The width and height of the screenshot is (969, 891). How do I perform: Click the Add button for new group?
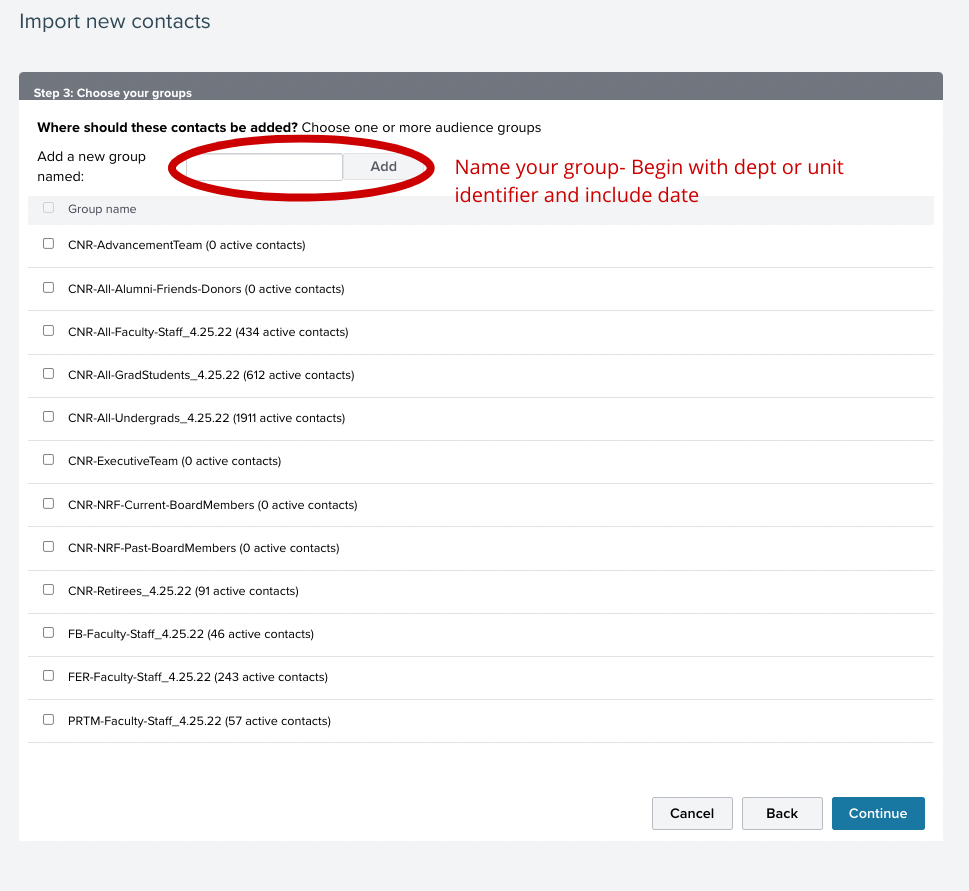pos(383,167)
